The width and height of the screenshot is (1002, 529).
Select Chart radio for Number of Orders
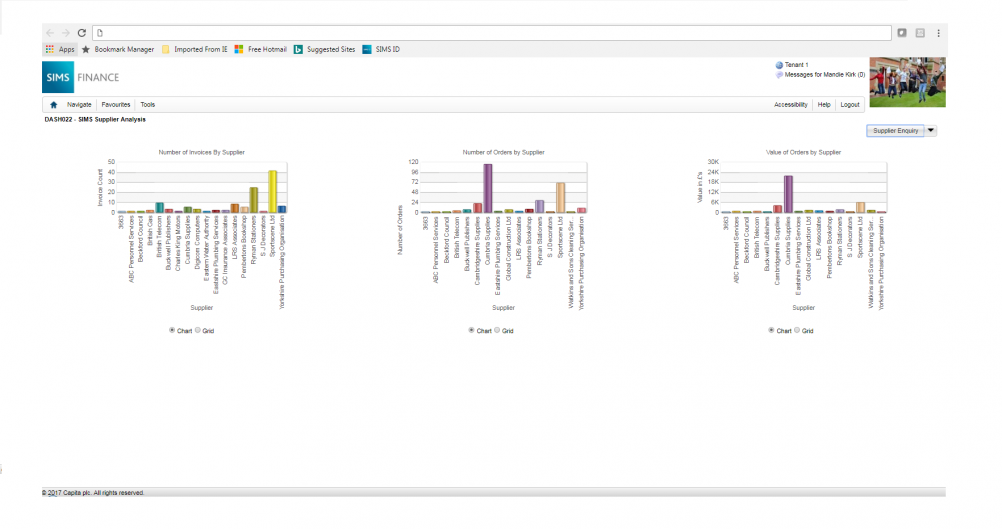(x=472, y=330)
